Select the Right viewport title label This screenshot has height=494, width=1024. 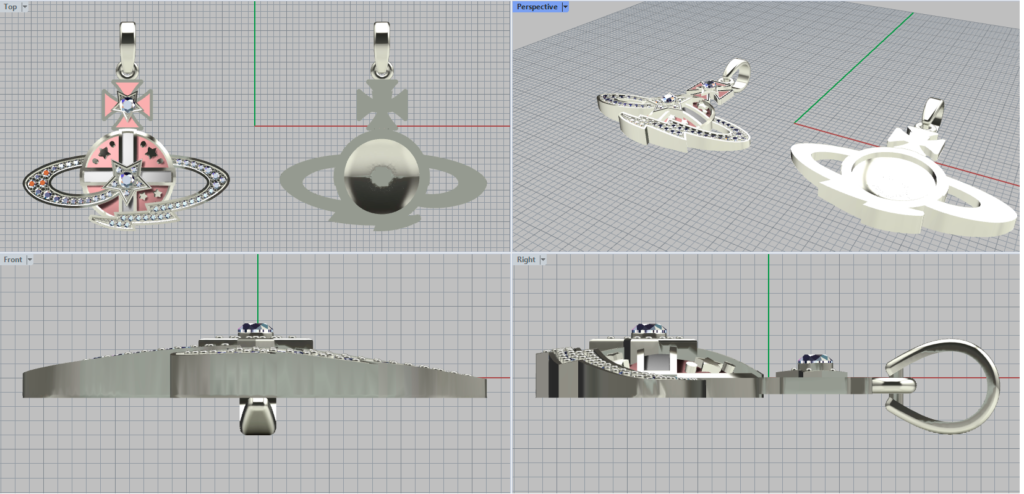click(526, 260)
